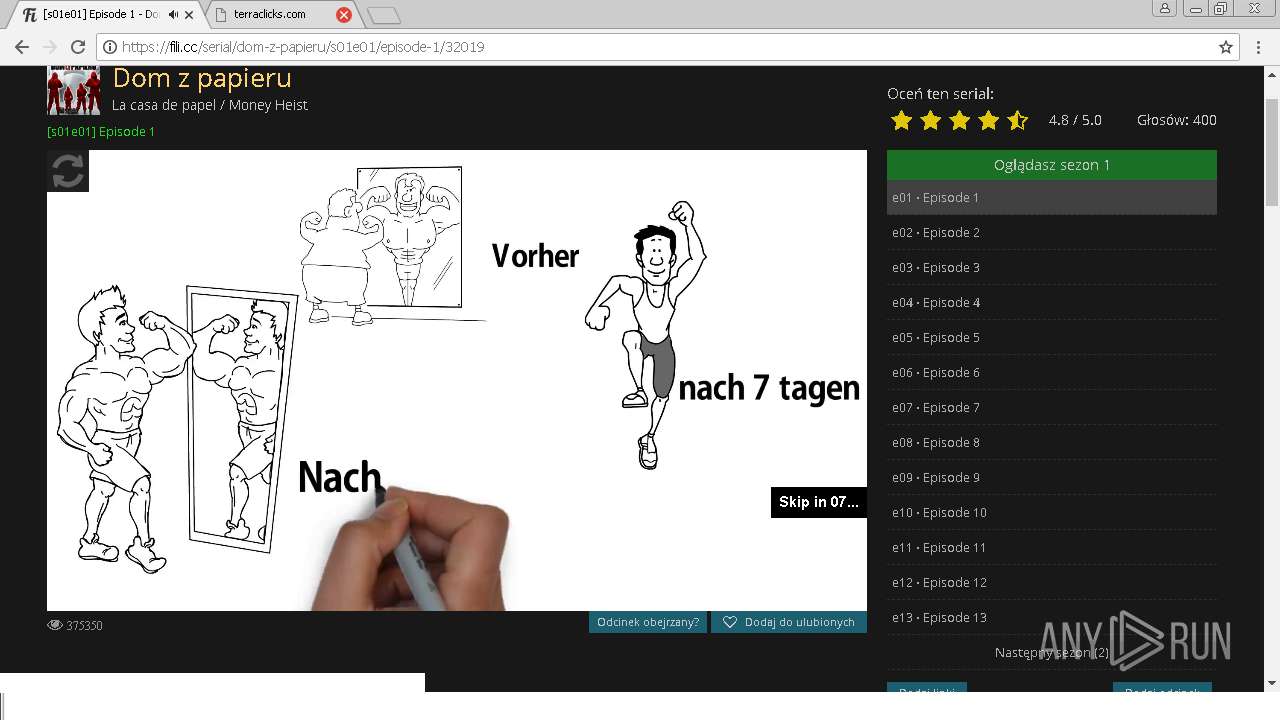
Task: Rate the series three stars
Action: pyautogui.click(x=959, y=121)
